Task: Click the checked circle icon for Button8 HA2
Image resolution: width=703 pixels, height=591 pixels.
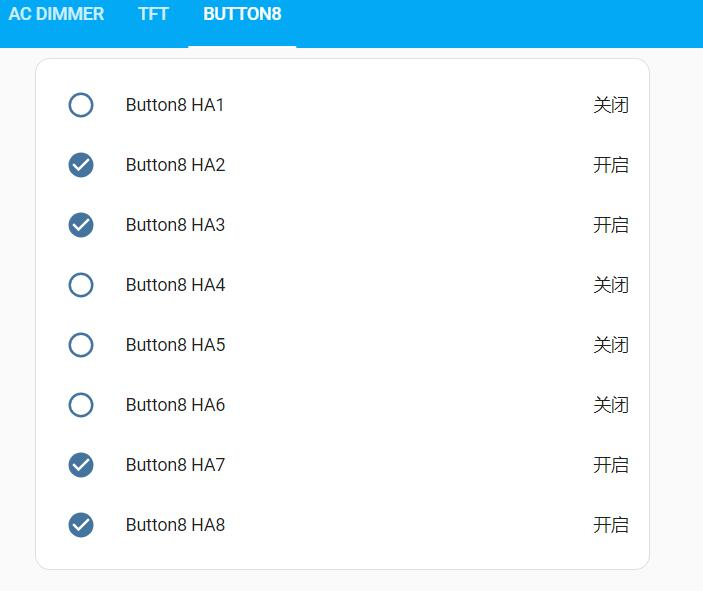Action: (81, 165)
